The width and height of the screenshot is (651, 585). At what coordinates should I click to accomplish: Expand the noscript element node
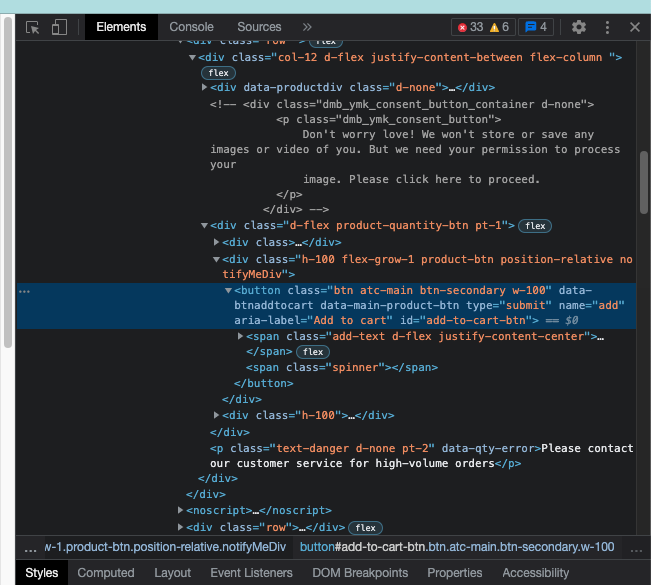pos(181,510)
